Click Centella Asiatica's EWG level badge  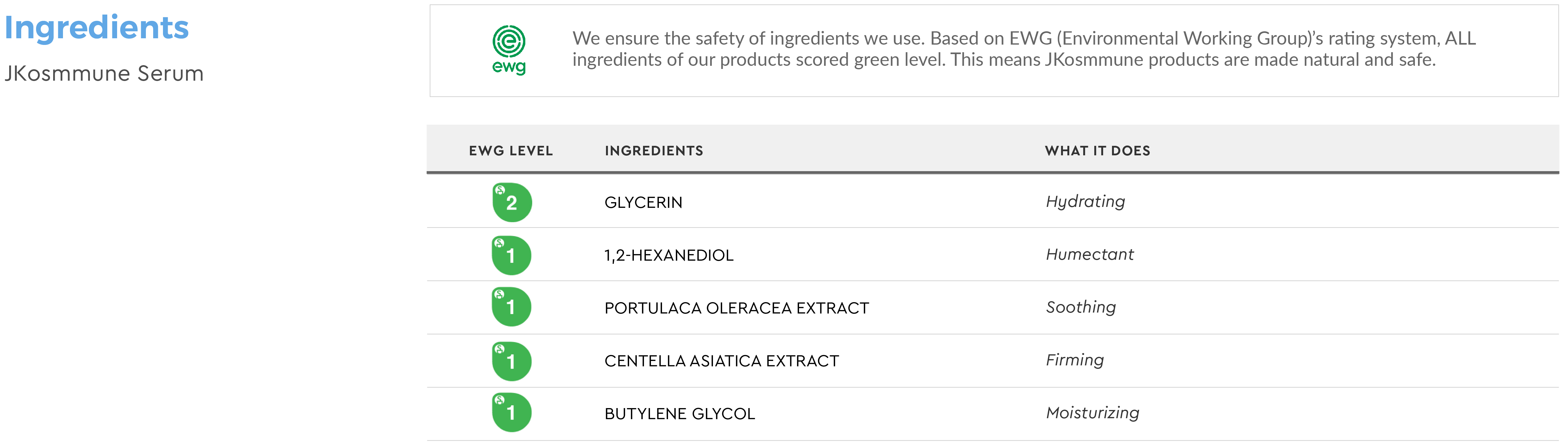[511, 361]
